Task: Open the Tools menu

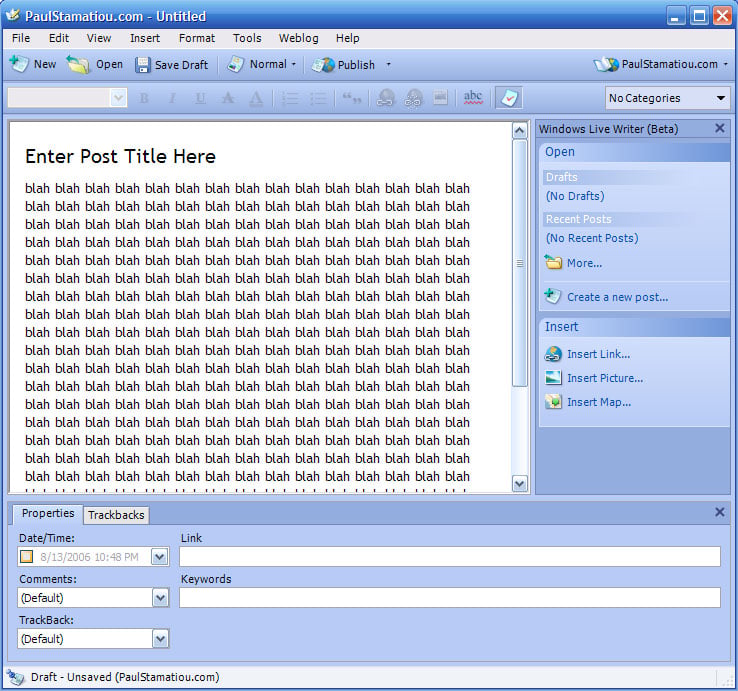Action: pos(247,38)
